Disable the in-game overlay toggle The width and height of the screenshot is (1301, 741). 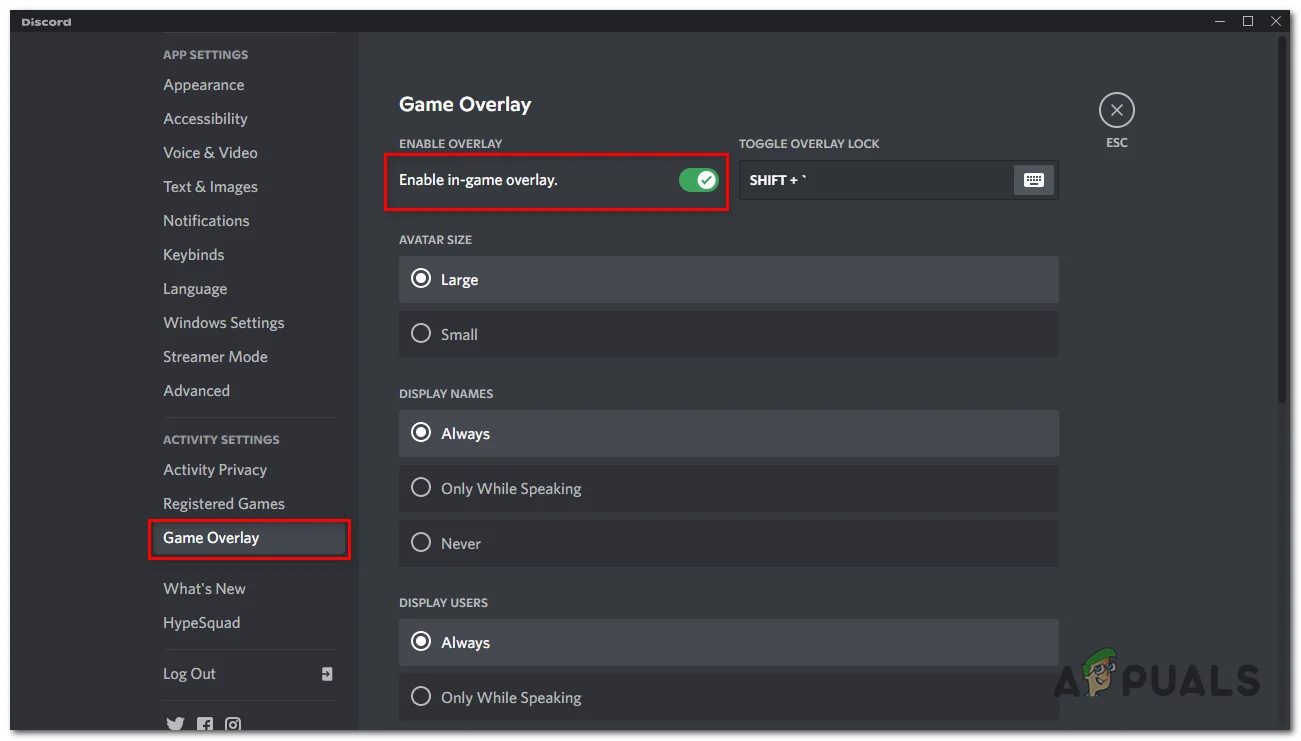(699, 179)
